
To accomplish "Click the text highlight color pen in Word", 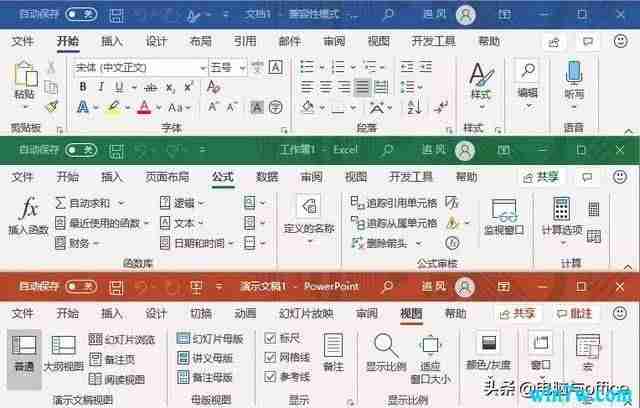I will click(x=113, y=108).
